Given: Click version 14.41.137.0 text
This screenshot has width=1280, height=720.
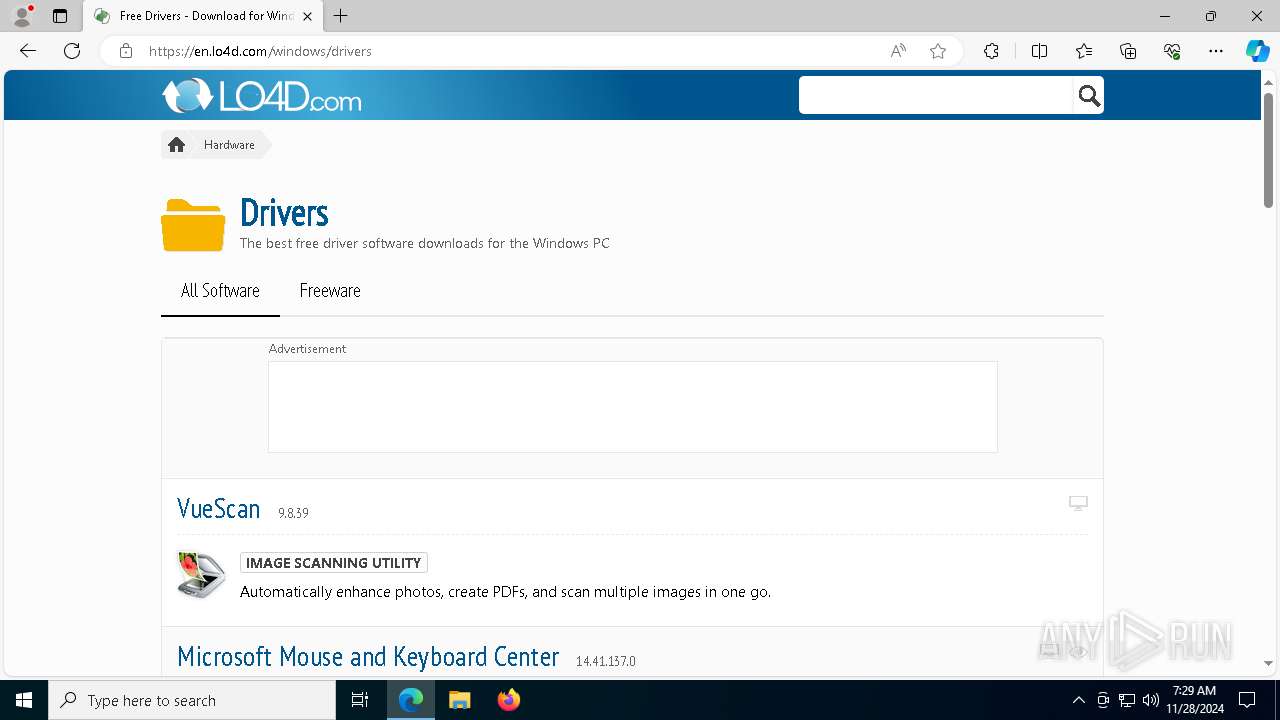Looking at the screenshot, I should pyautogui.click(x=606, y=661).
